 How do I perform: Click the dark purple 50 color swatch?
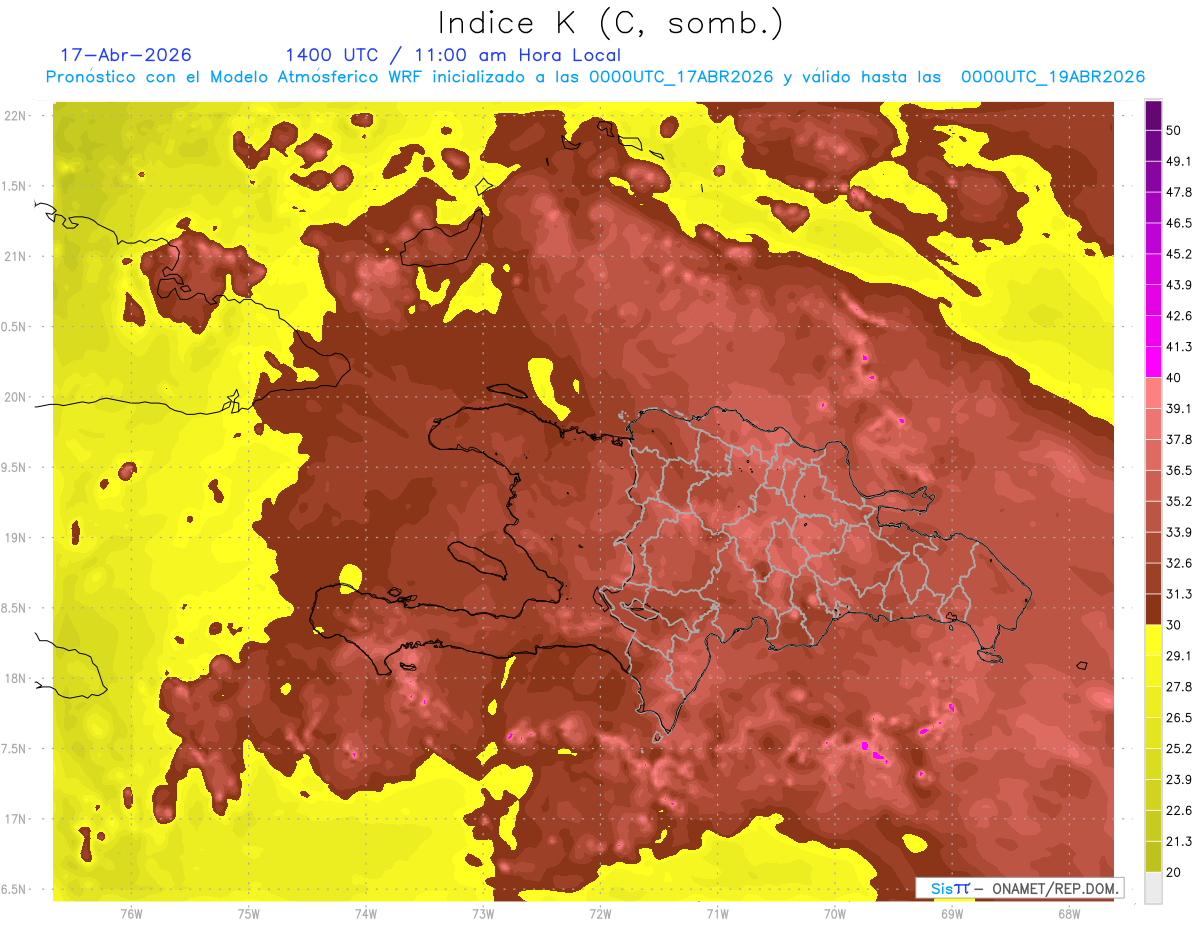(1153, 116)
